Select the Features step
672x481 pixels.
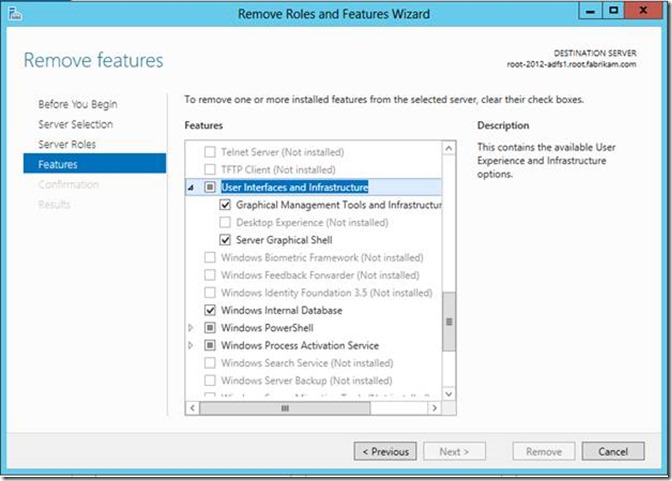tap(95, 164)
